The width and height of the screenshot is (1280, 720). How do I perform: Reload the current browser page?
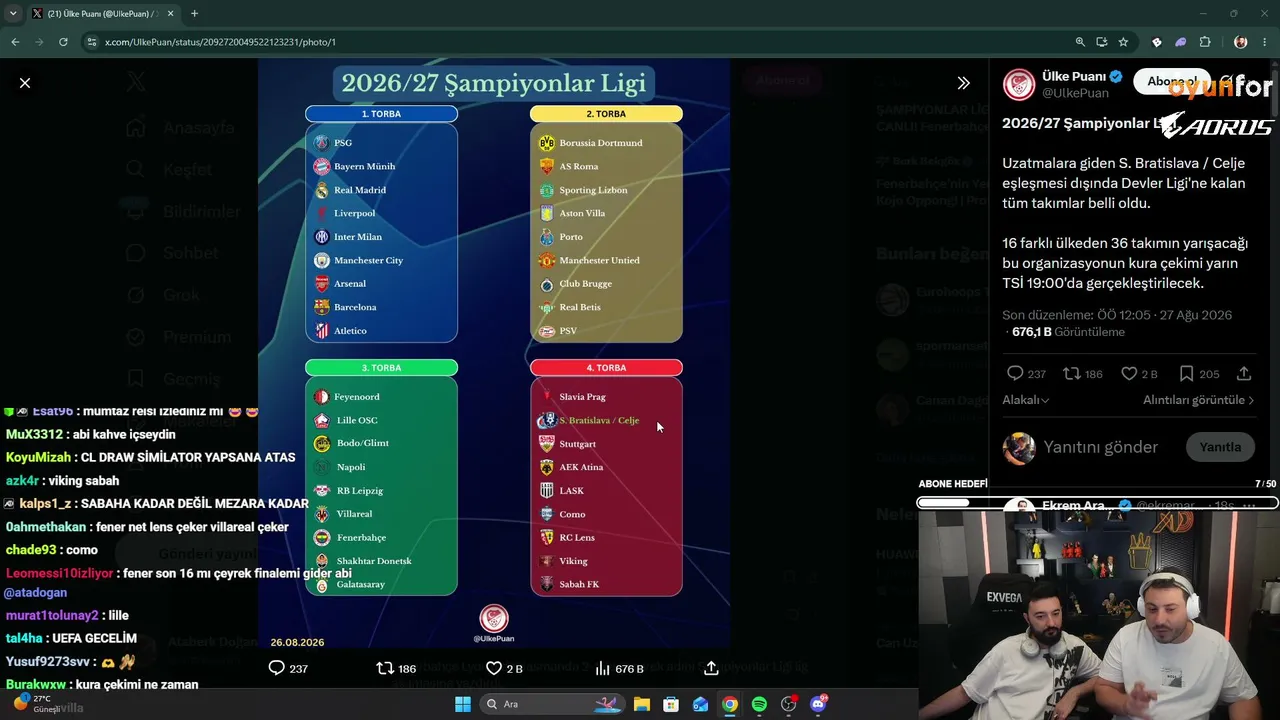click(x=63, y=42)
